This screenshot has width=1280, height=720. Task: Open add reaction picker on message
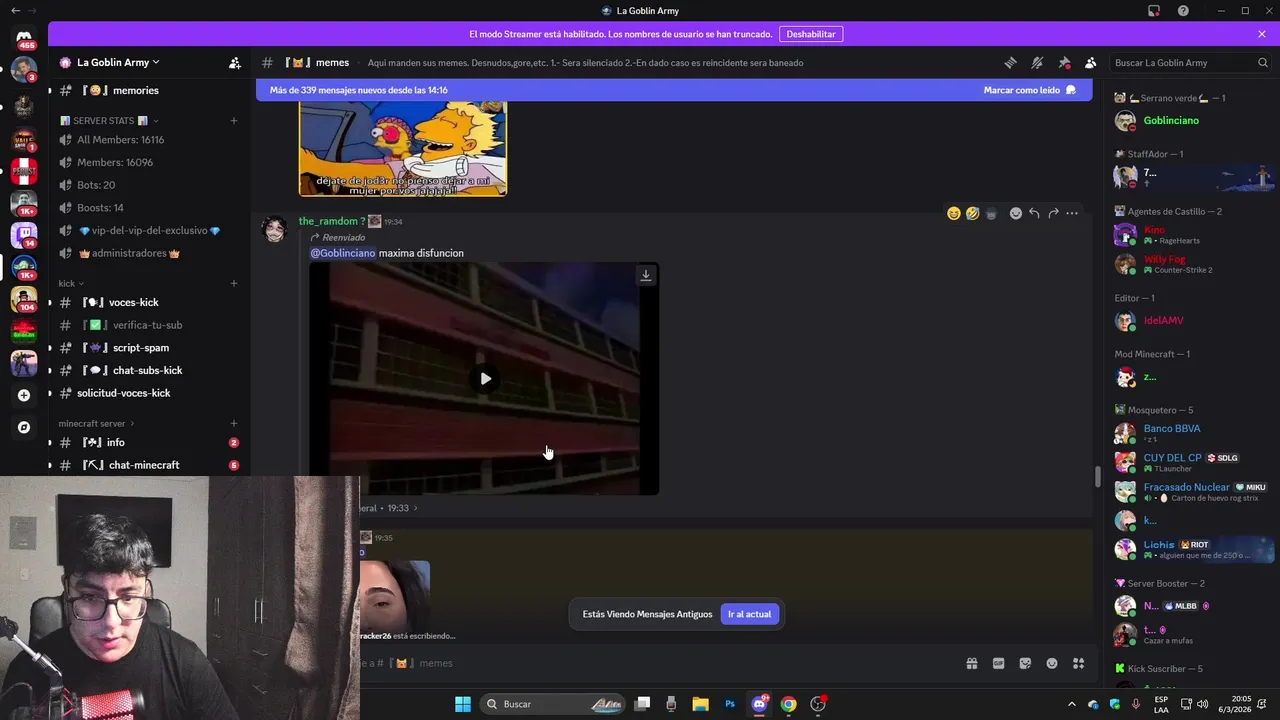pos(1016,213)
